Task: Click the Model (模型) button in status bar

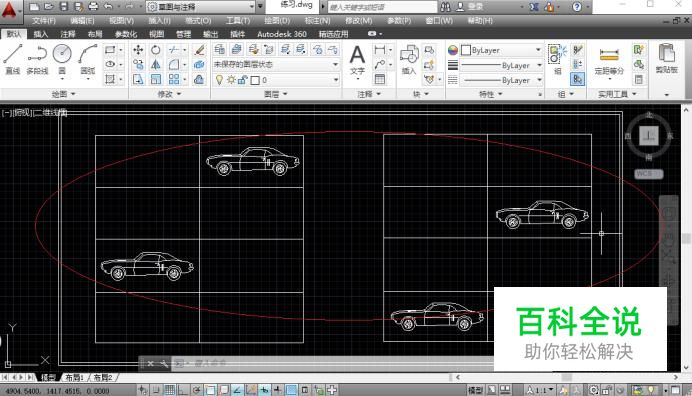Action: coord(475,390)
